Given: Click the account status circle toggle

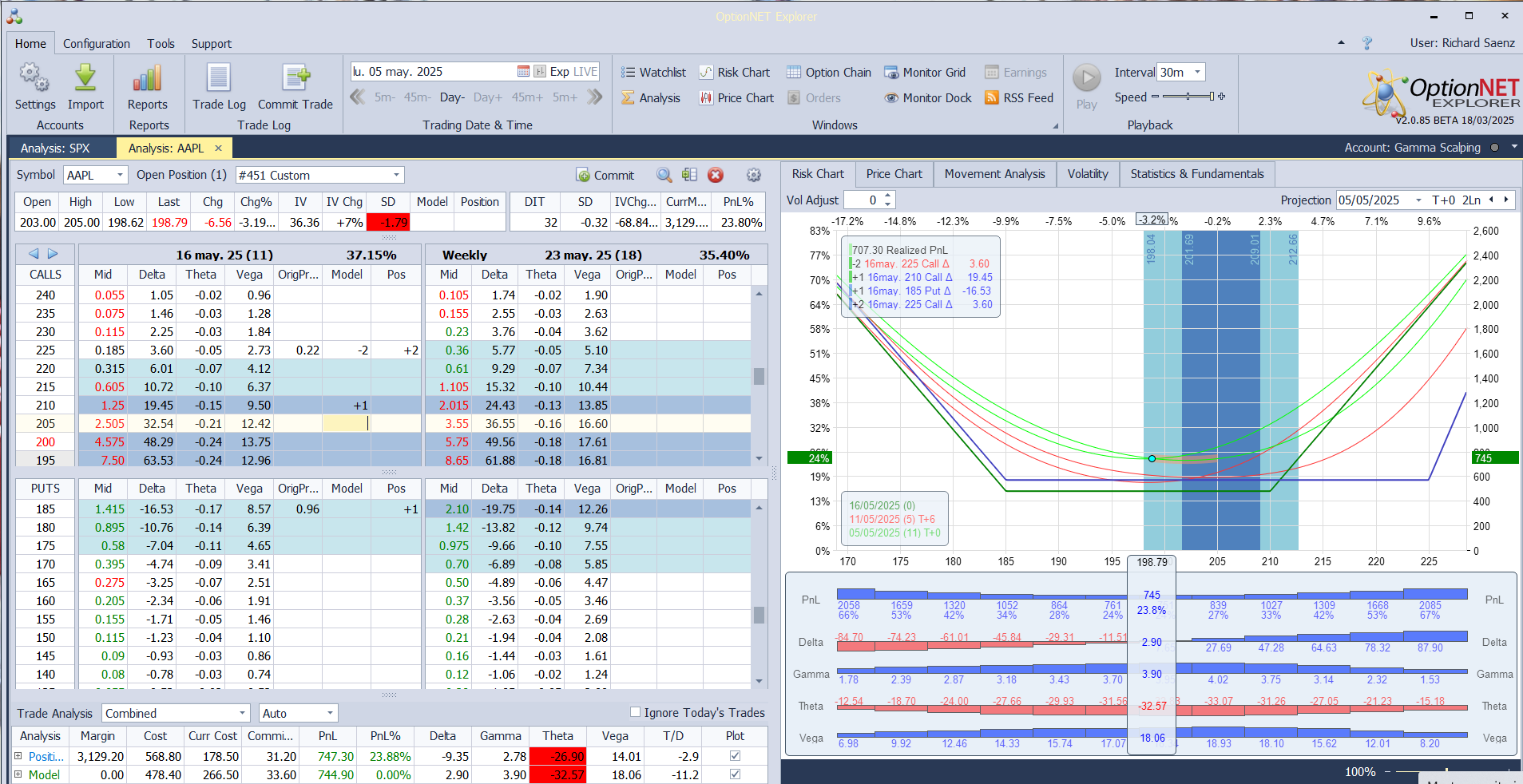Looking at the screenshot, I should click(1494, 148).
